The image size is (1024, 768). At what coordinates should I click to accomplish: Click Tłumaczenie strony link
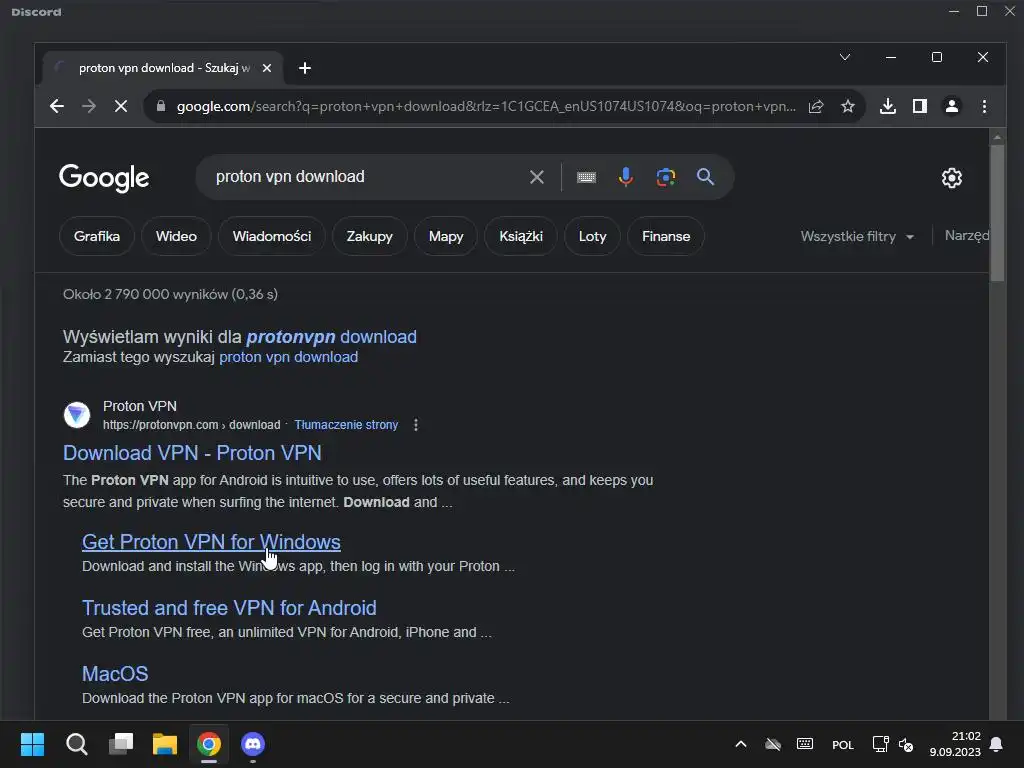coord(346,425)
